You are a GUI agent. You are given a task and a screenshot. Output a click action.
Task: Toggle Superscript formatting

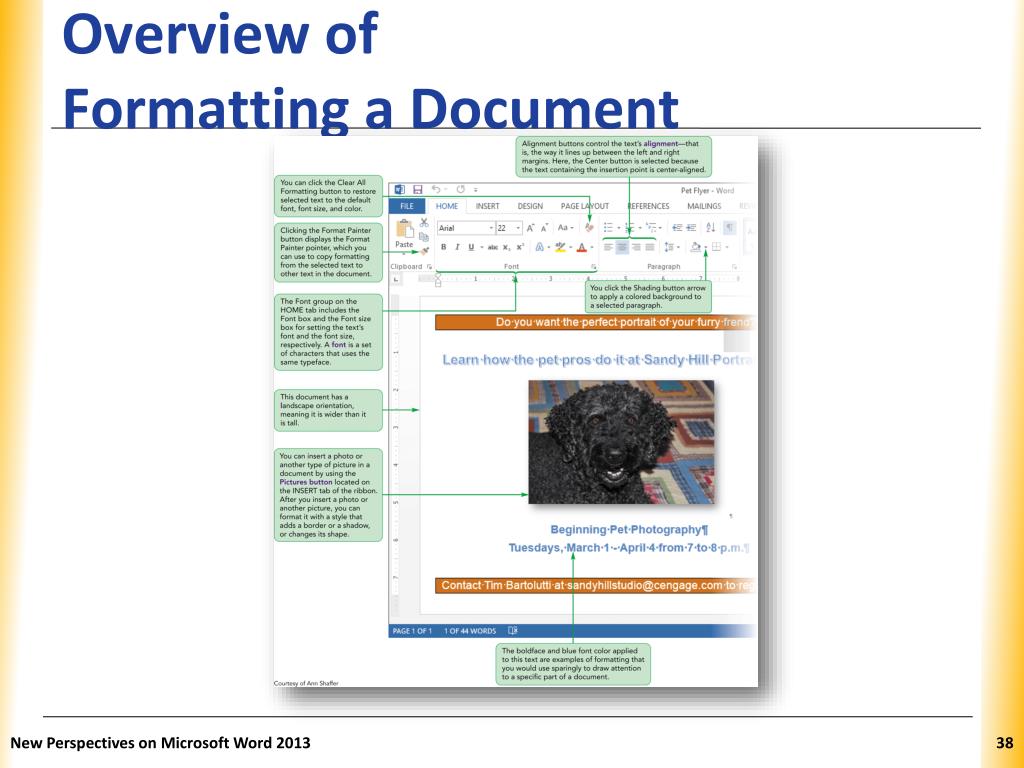pyautogui.click(x=520, y=247)
